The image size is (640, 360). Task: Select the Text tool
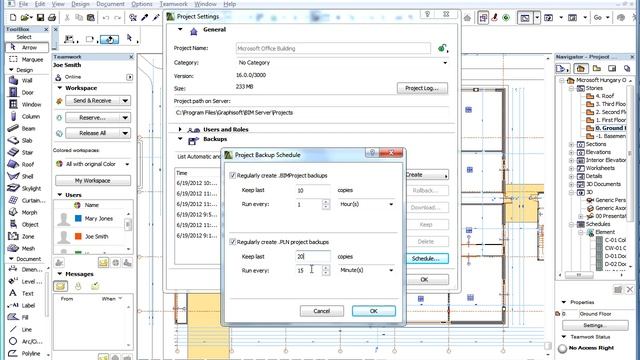click(27, 293)
